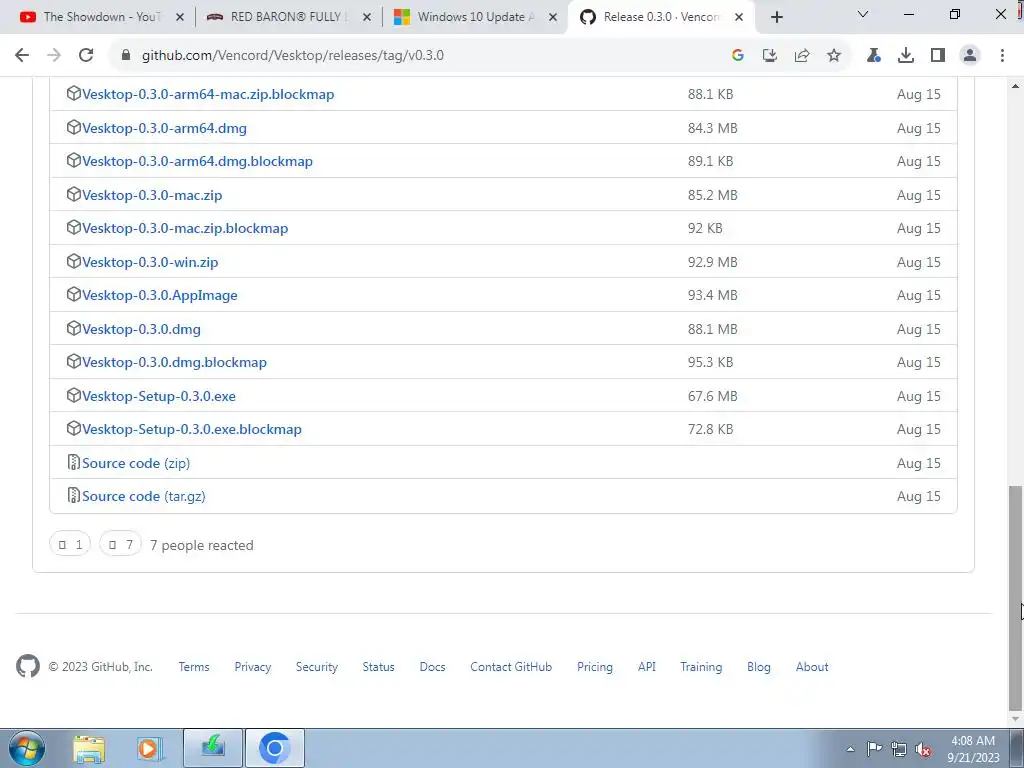Toggle Chrome side panel icon
Screen dimensions: 1024x768
click(x=938, y=56)
